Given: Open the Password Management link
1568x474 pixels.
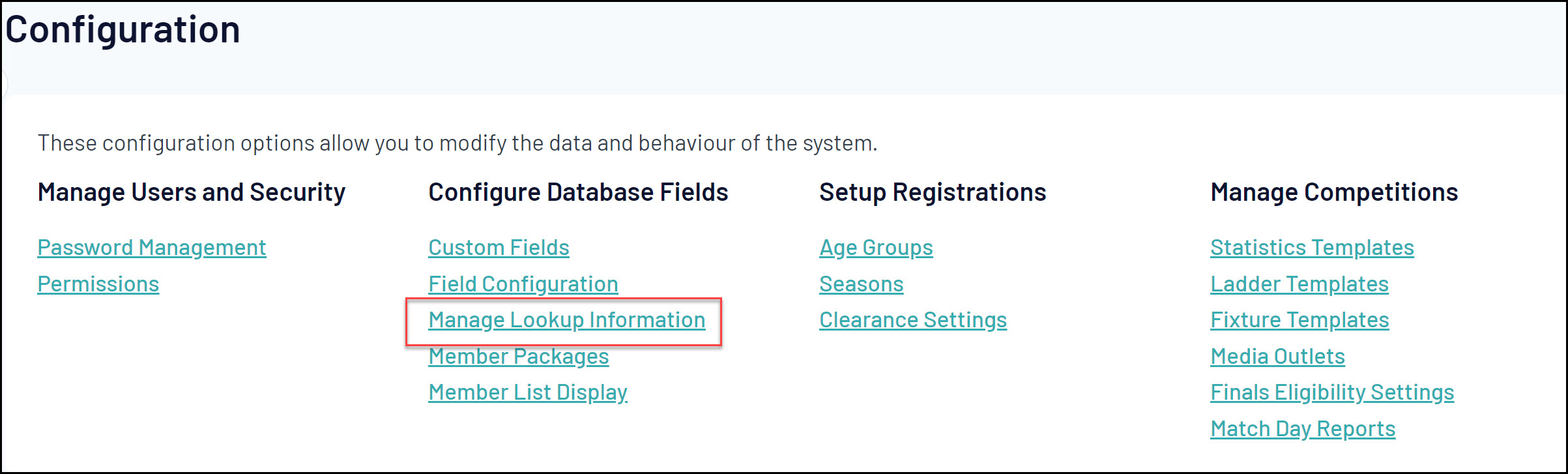Looking at the screenshot, I should 152,248.
